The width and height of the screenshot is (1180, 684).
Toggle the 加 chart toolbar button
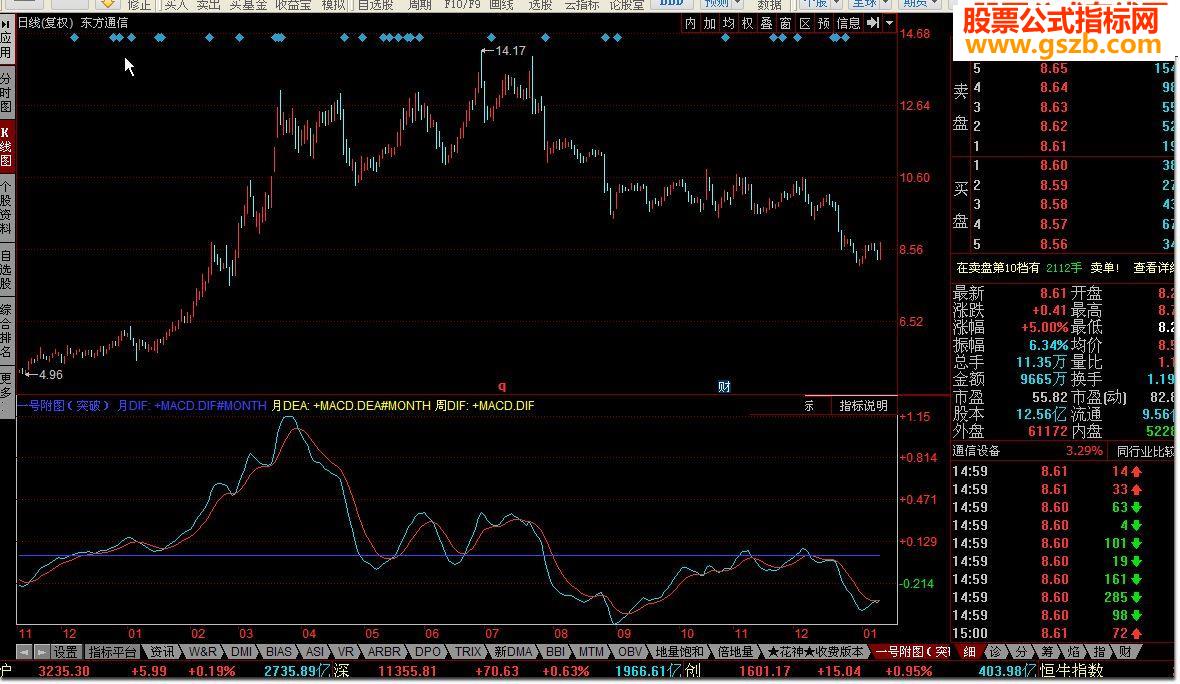[710, 23]
